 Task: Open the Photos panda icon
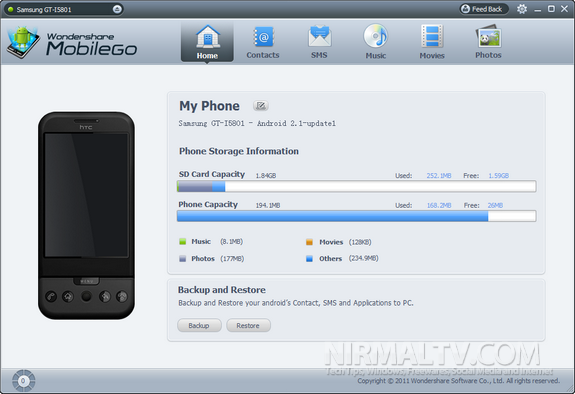(488, 36)
